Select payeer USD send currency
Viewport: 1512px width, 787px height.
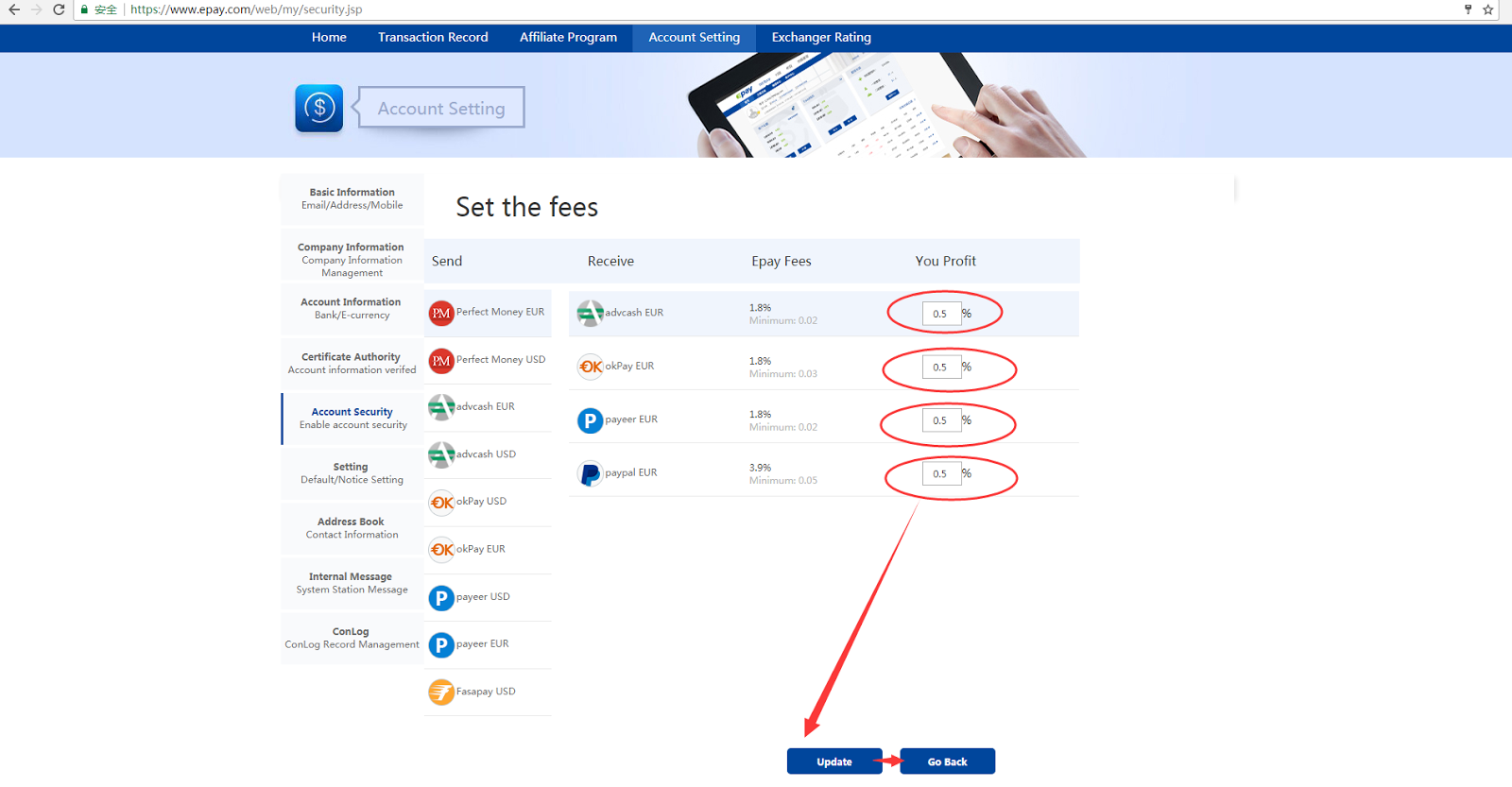click(488, 597)
